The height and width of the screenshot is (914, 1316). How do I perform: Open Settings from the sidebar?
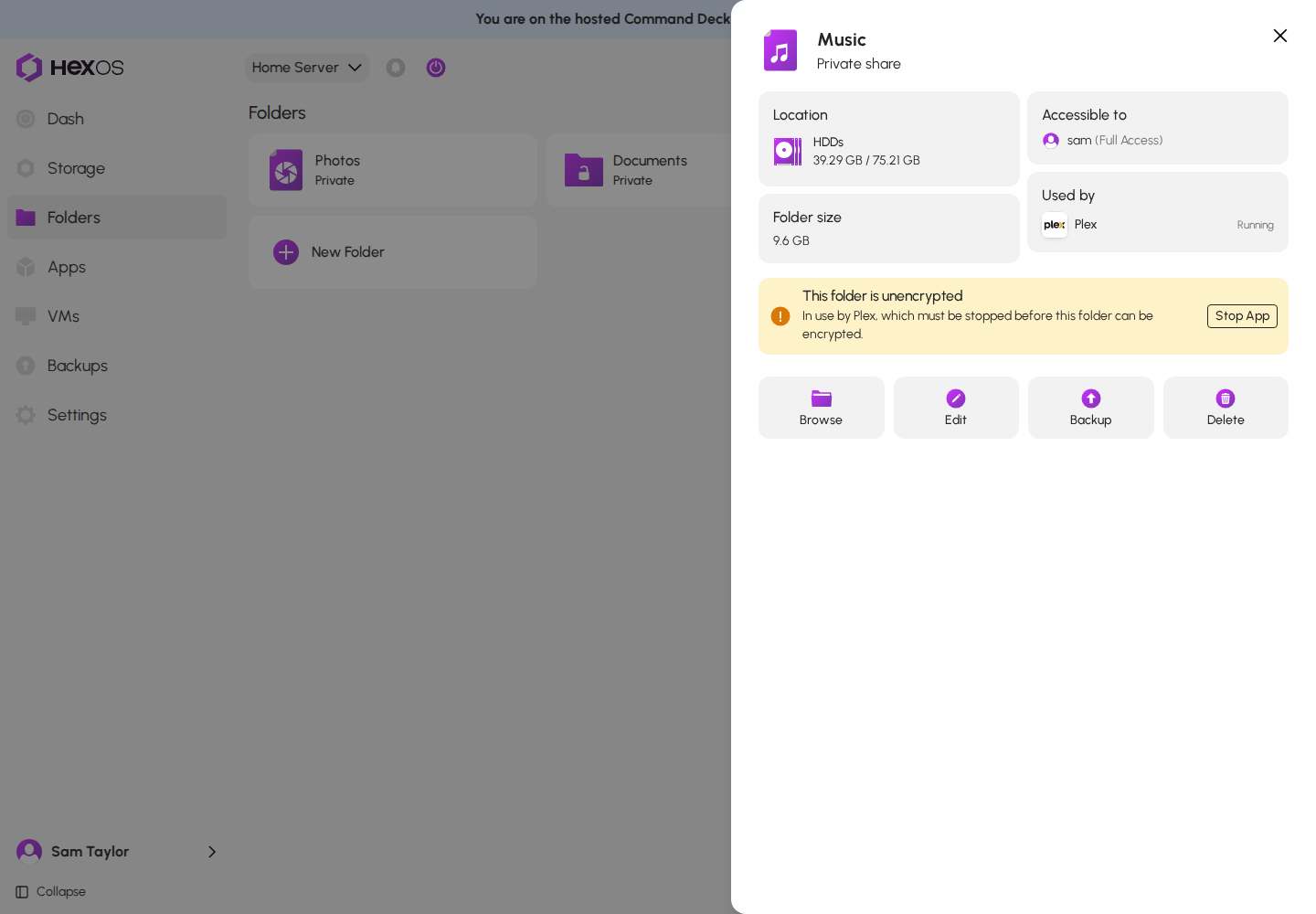point(117,415)
